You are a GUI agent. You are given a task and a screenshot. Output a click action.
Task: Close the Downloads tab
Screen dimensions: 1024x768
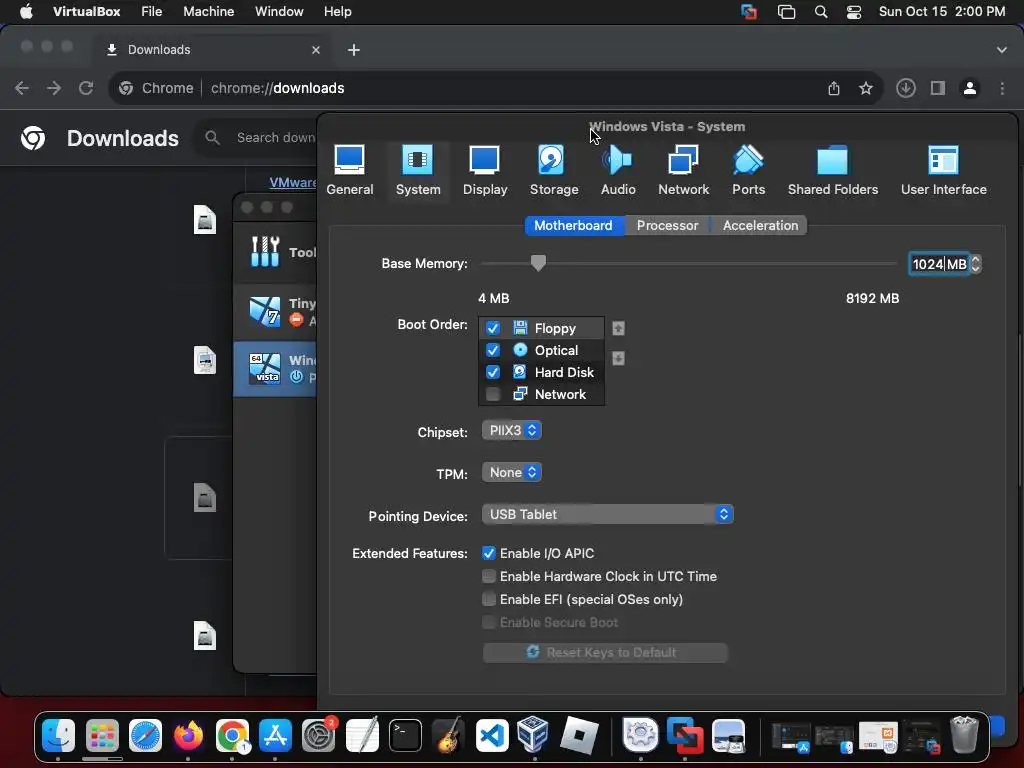point(316,50)
